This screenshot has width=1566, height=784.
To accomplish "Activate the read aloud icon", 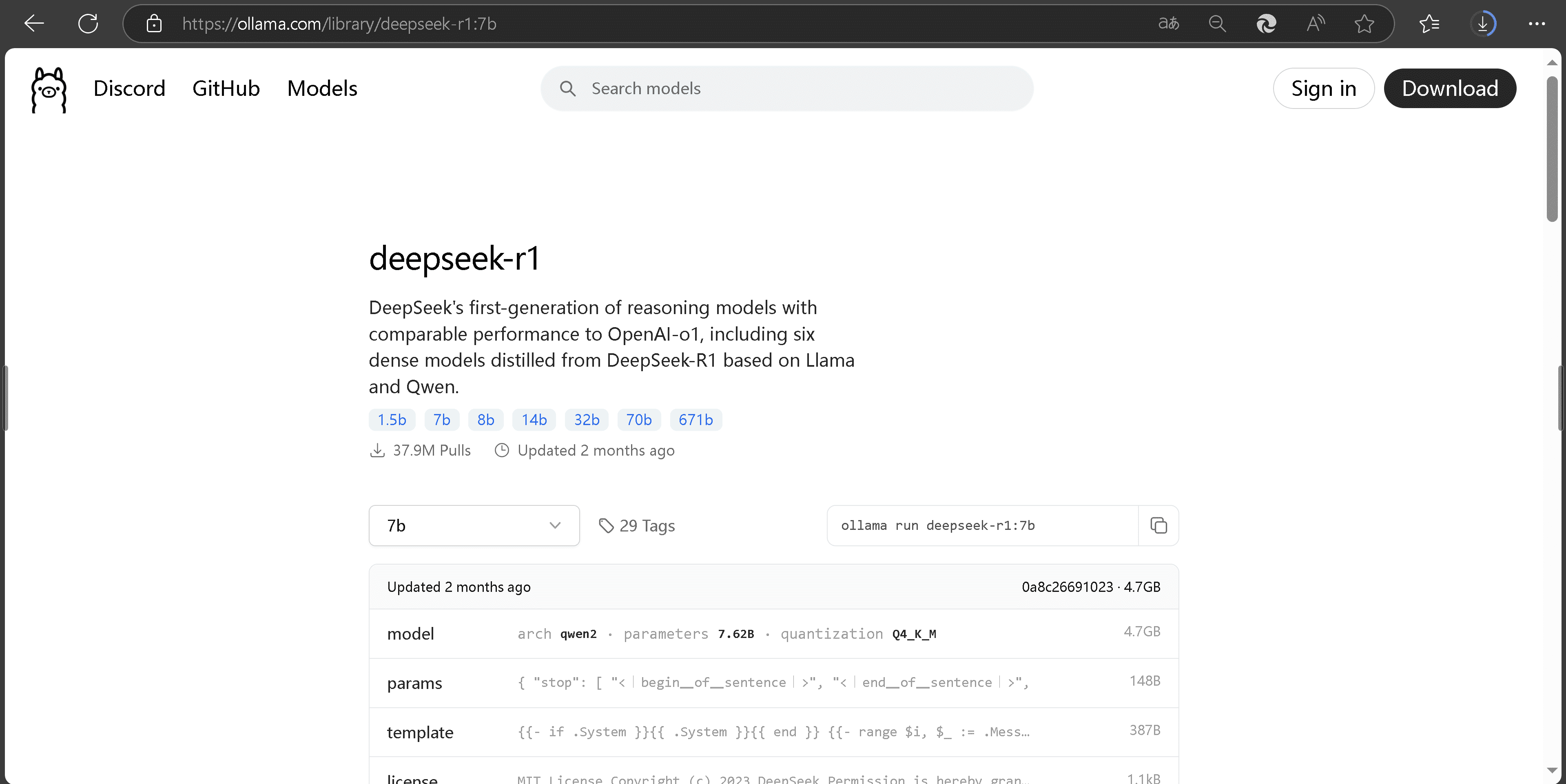I will 1316,24.
